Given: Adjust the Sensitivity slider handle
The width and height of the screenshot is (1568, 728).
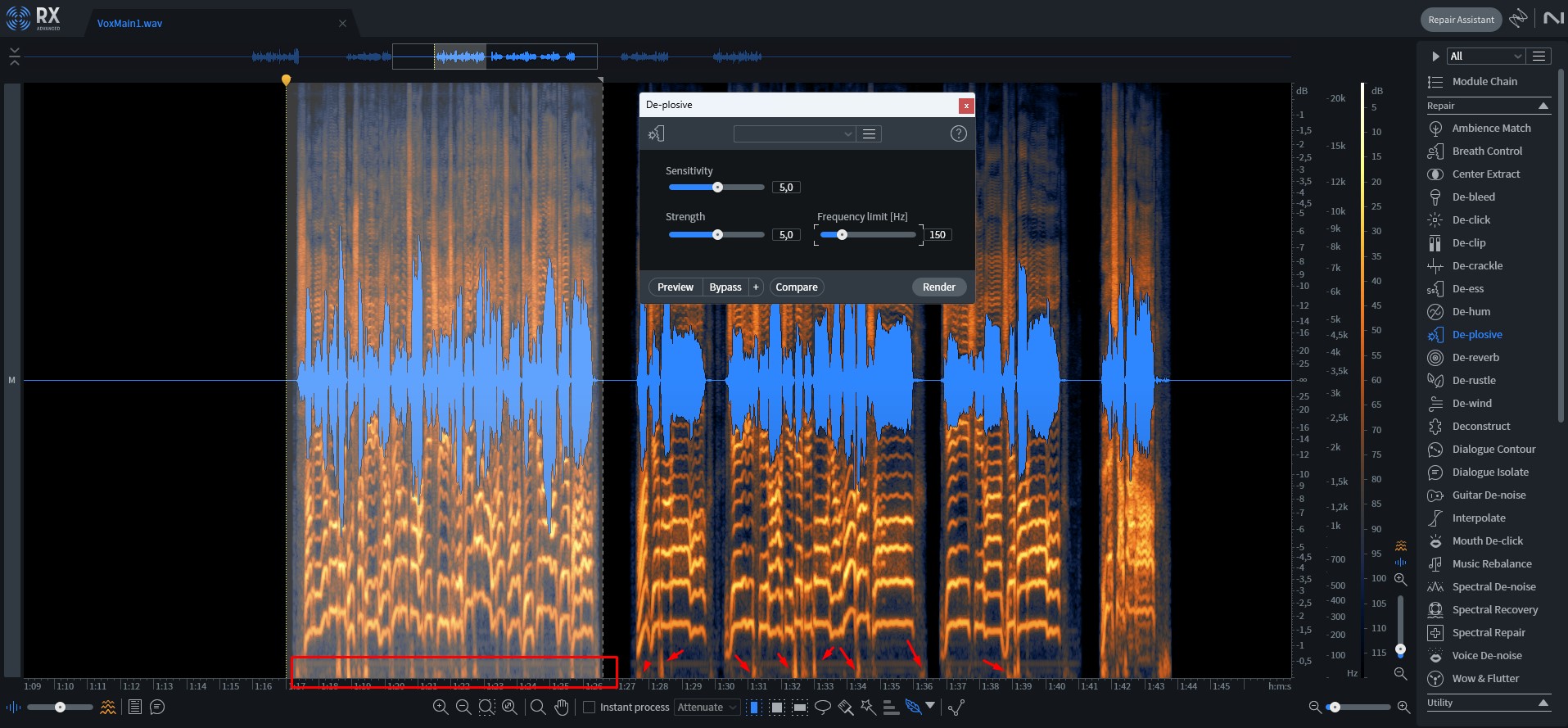Looking at the screenshot, I should 717,187.
